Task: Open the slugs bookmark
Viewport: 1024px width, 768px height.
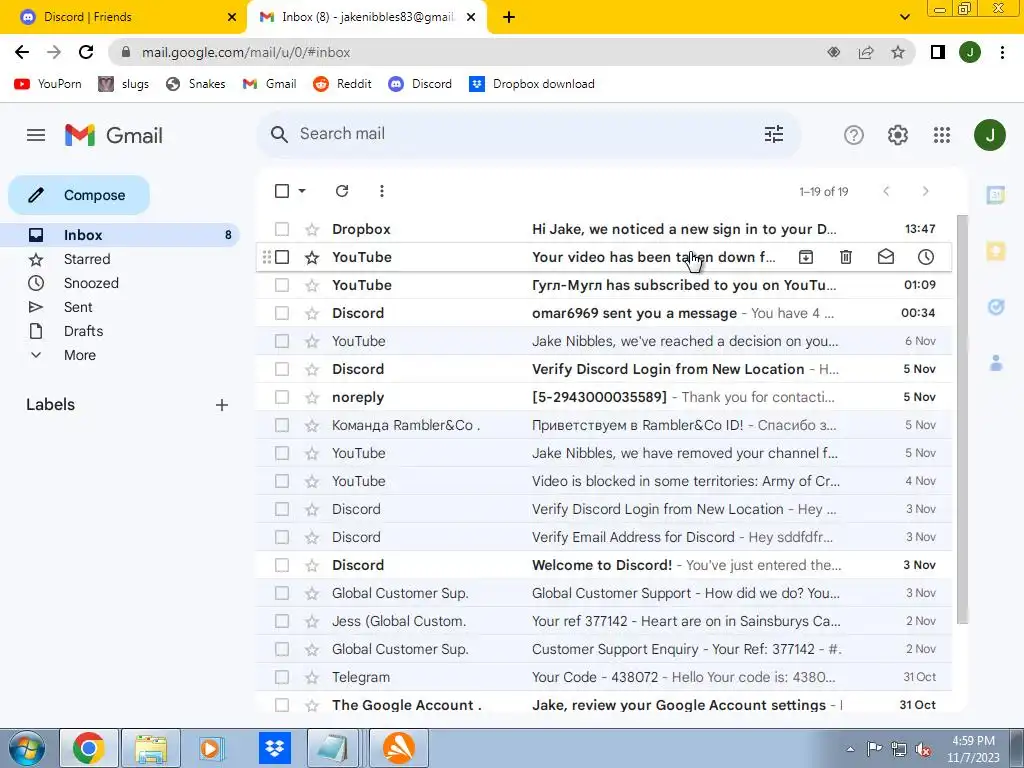Action: pos(123,84)
